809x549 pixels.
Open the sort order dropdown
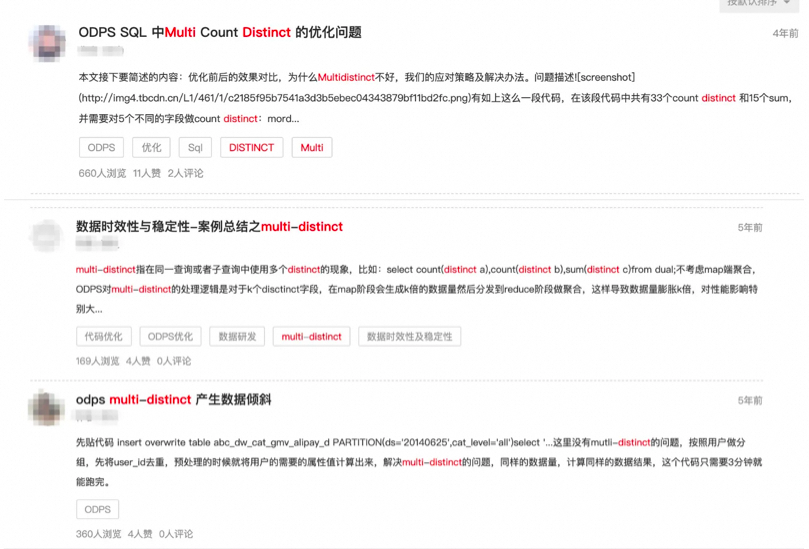pyautogui.click(x=759, y=4)
